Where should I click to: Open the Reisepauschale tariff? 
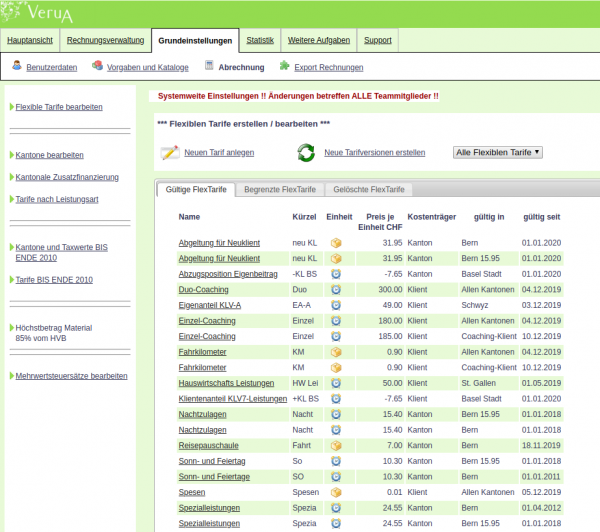209,446
